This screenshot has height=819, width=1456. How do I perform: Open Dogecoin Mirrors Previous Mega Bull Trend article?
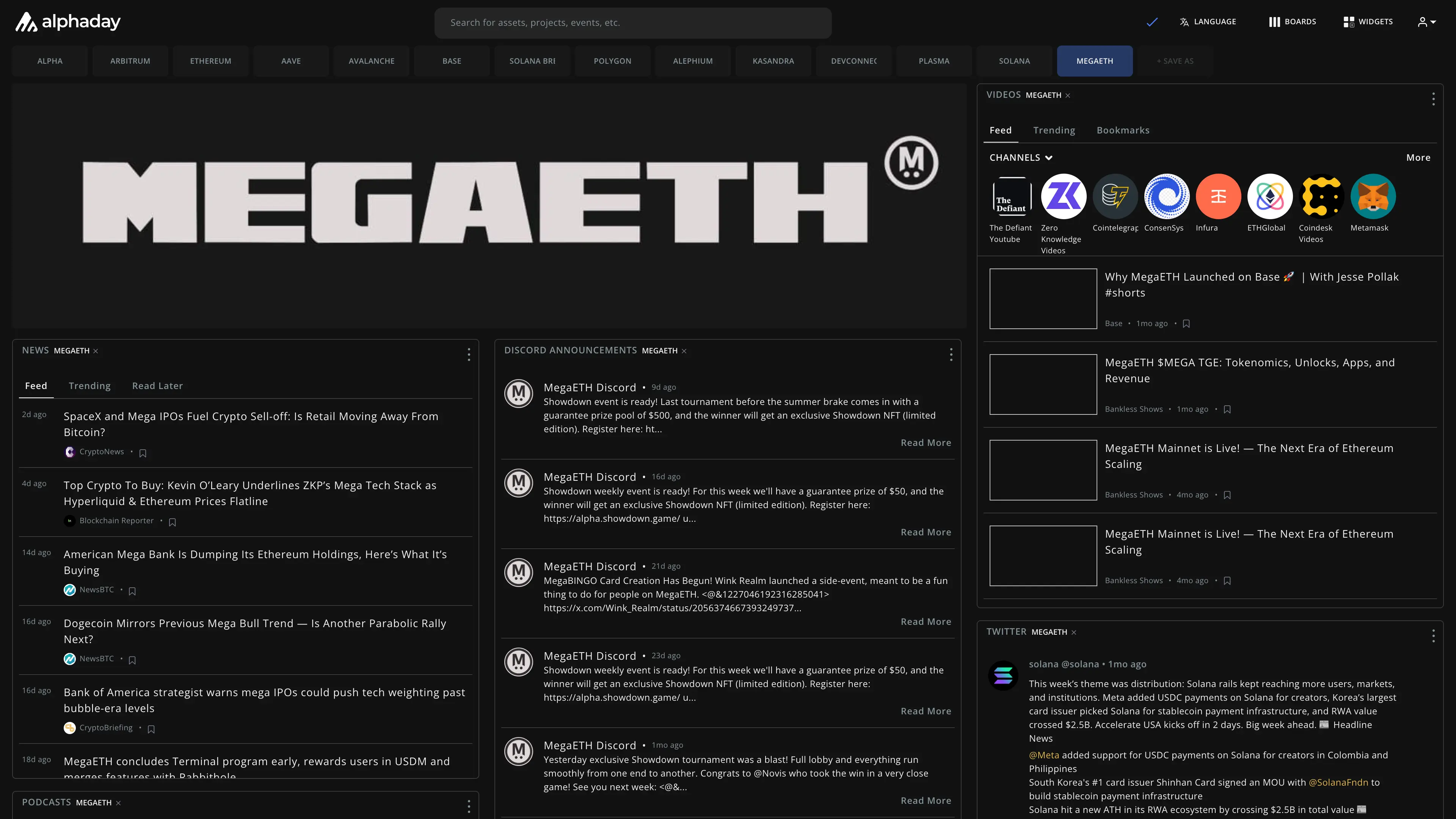[x=255, y=631]
